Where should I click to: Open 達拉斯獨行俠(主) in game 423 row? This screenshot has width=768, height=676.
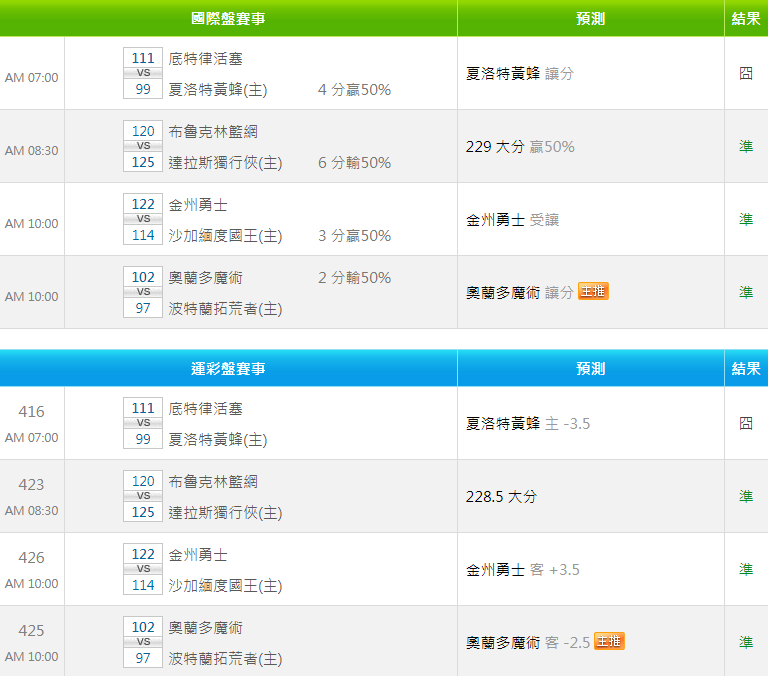(225, 512)
